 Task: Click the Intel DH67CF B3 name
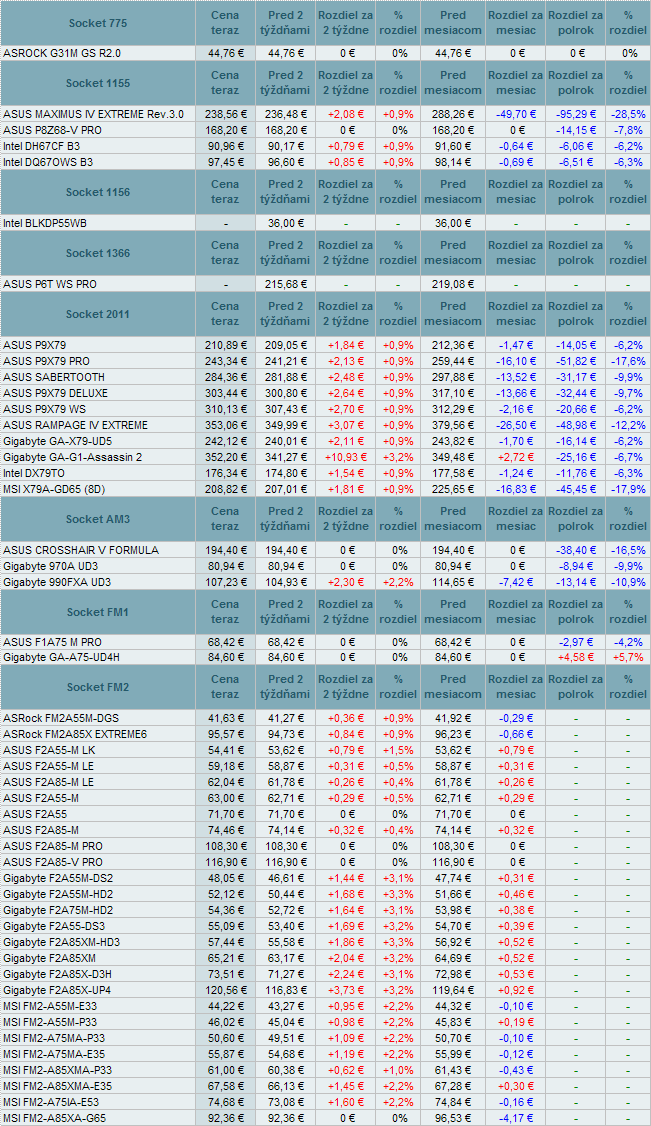pos(42,146)
